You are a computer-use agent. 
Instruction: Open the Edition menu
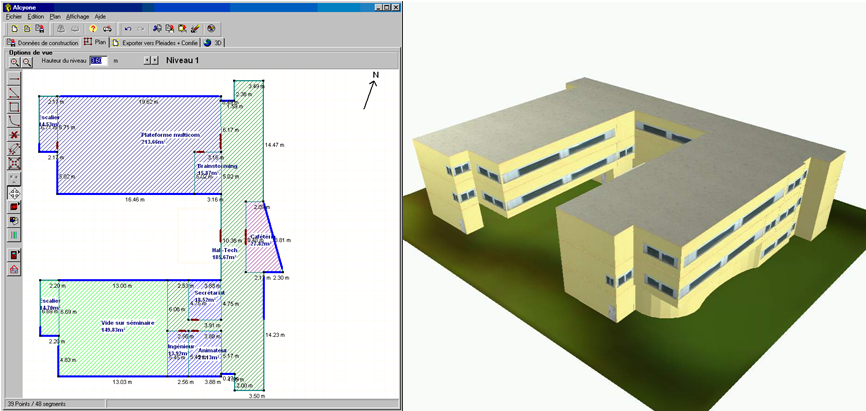pyautogui.click(x=36, y=17)
